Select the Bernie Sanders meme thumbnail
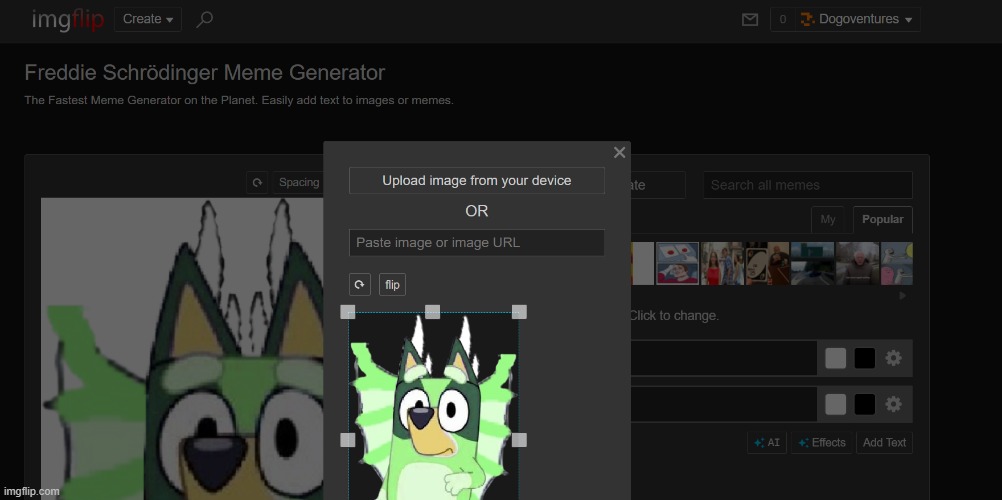Screen dimensions: 1002x500 pos(858,263)
